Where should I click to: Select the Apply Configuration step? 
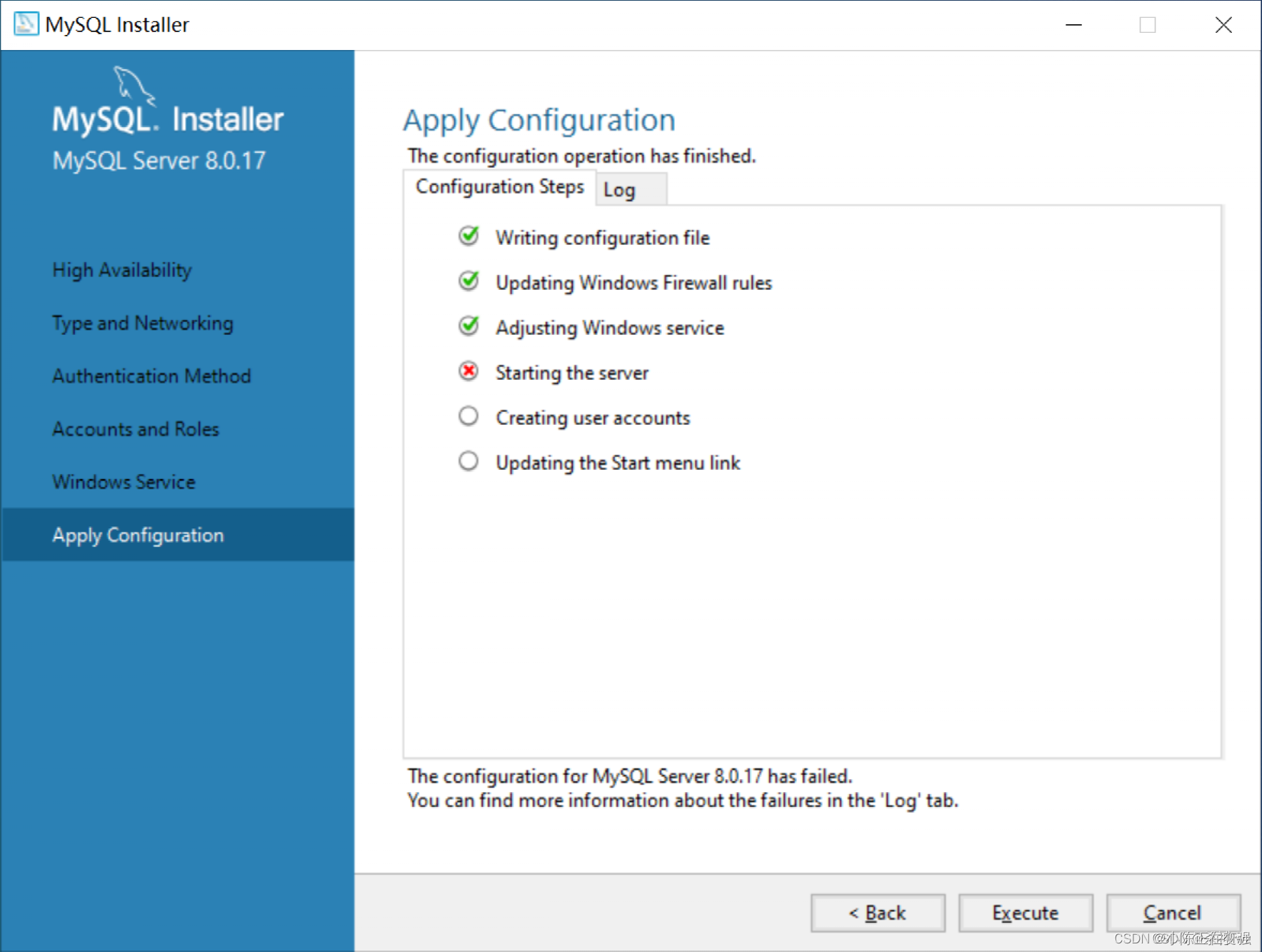(x=137, y=534)
